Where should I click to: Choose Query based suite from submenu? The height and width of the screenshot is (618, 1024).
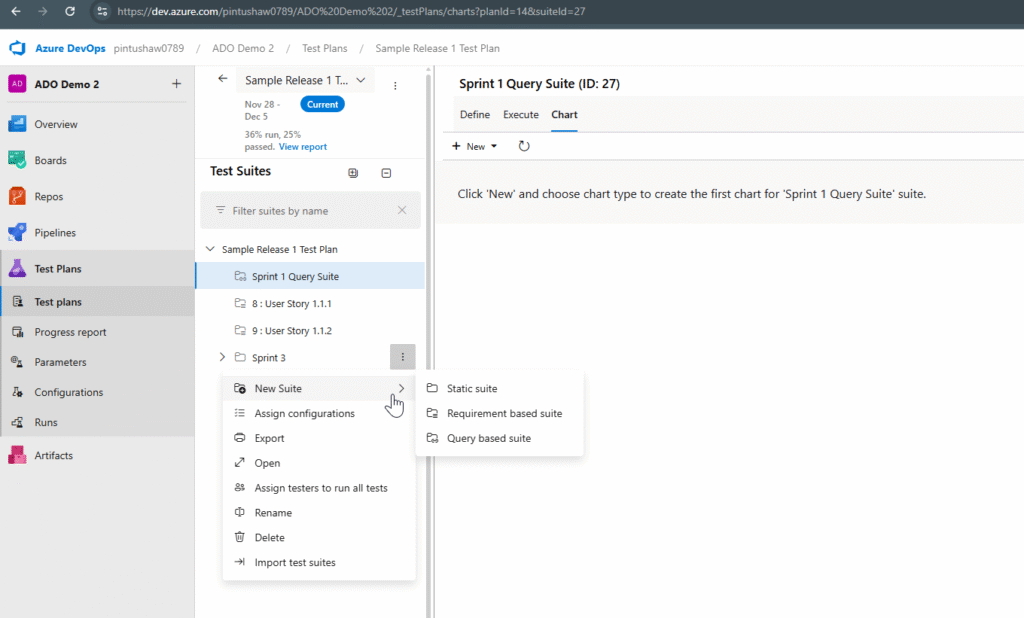click(x=488, y=438)
